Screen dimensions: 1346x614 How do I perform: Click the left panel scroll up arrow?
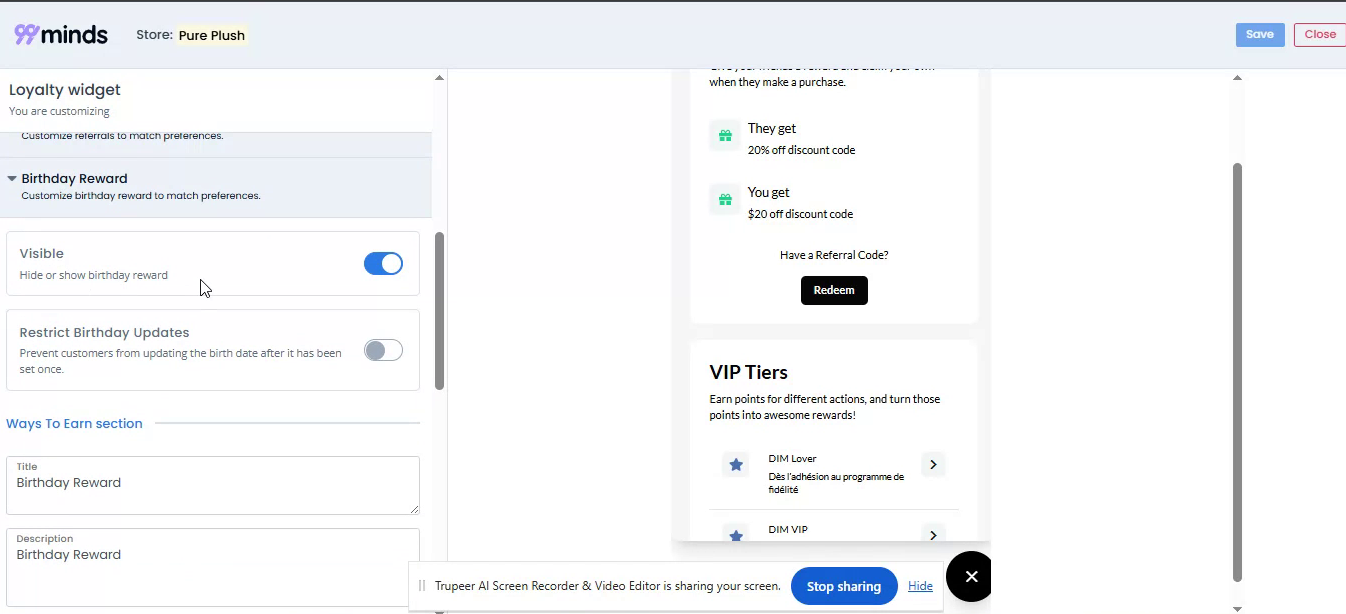click(x=439, y=78)
